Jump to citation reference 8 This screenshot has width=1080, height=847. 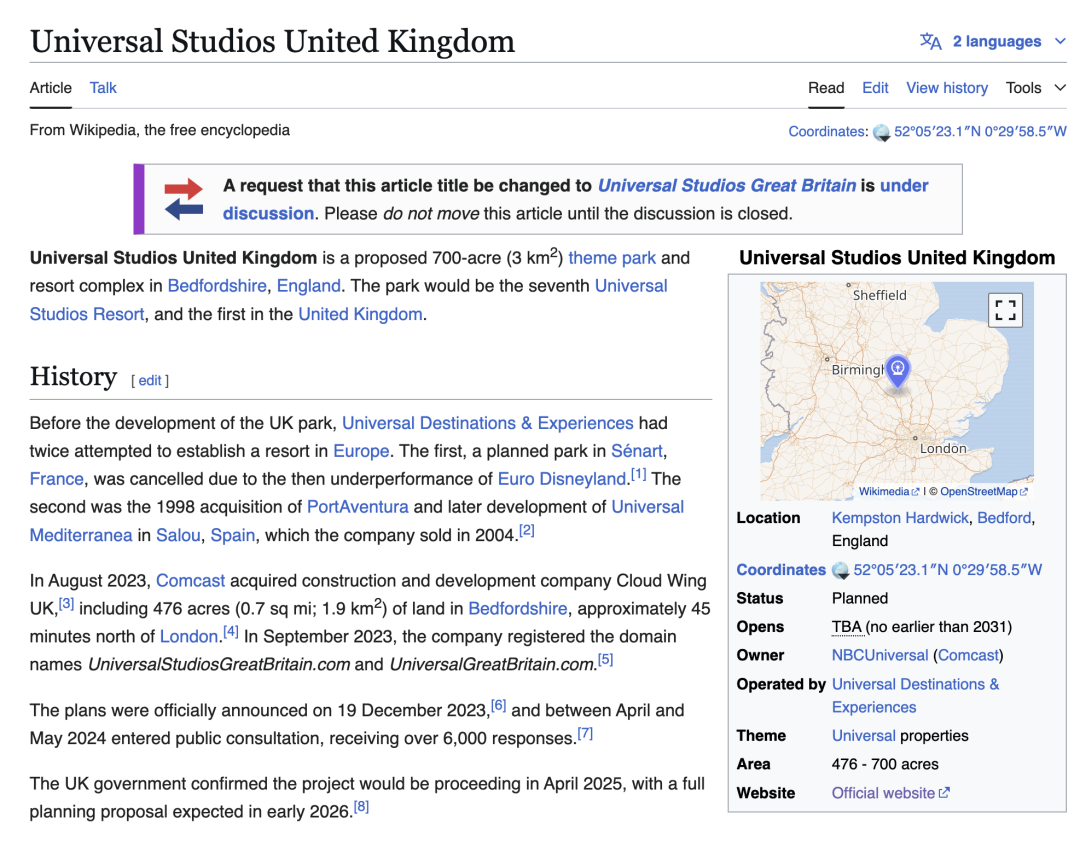tap(362, 806)
